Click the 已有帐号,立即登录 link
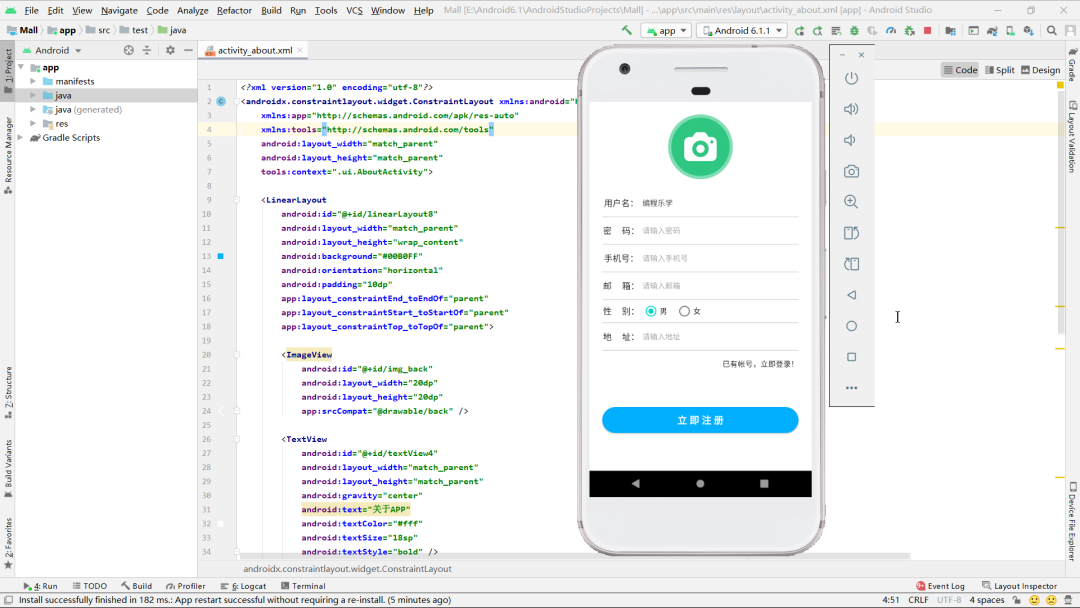Screen dimensions: 1080x608 pyautogui.click(x=758, y=364)
